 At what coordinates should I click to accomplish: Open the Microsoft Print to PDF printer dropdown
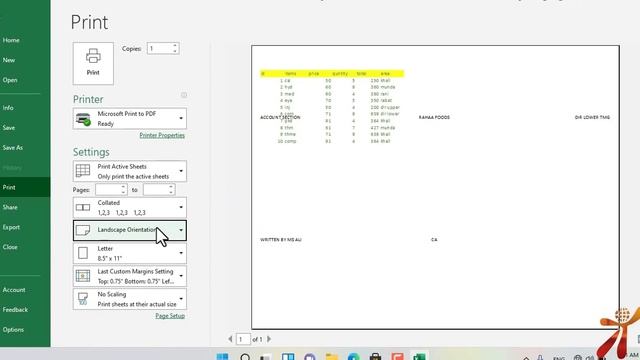(x=130, y=118)
